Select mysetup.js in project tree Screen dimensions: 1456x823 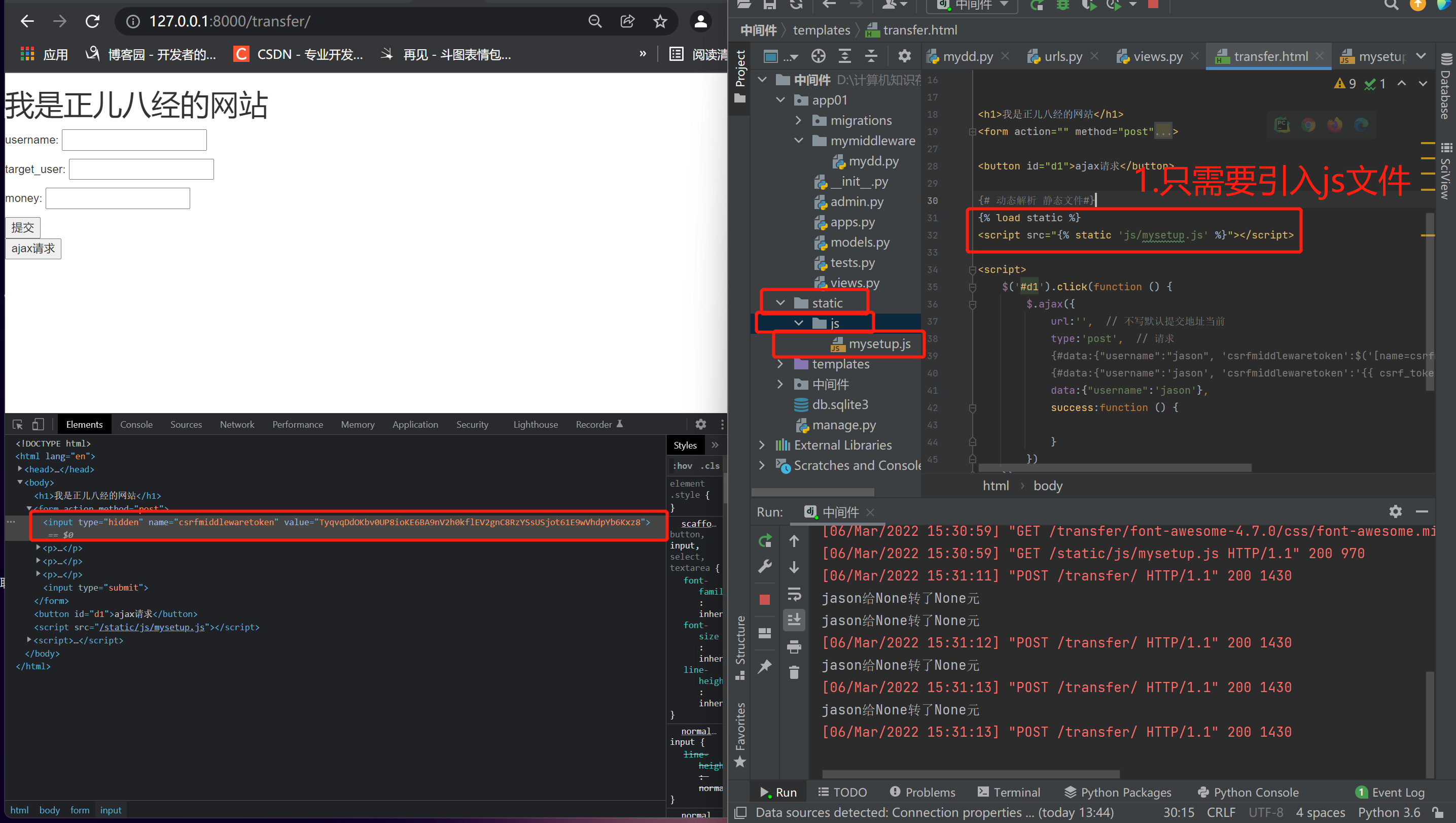(x=871, y=344)
